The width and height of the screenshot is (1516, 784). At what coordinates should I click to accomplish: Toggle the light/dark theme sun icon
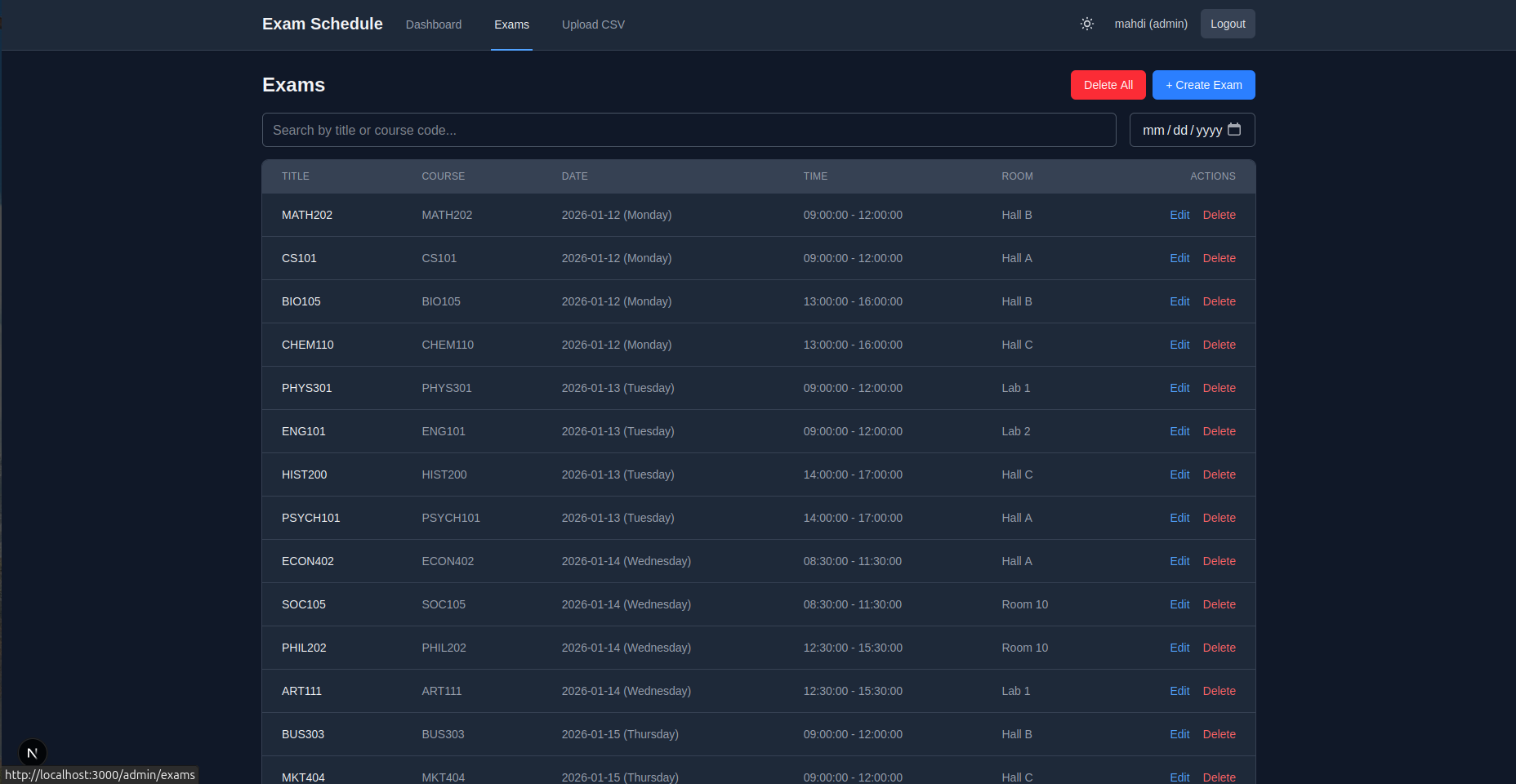(1086, 24)
